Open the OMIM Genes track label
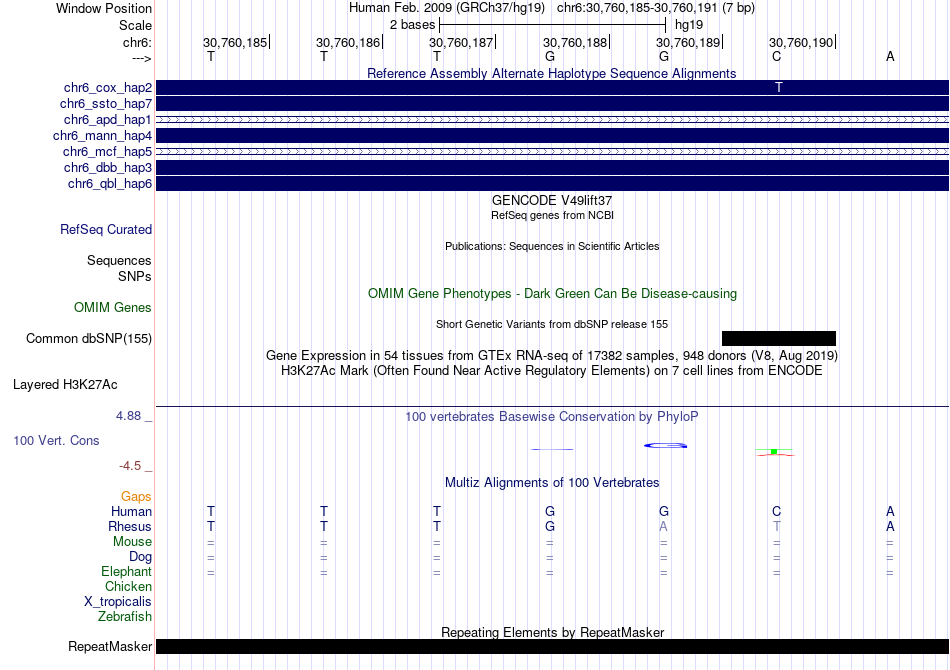This screenshot has width=950, height=670. point(113,308)
